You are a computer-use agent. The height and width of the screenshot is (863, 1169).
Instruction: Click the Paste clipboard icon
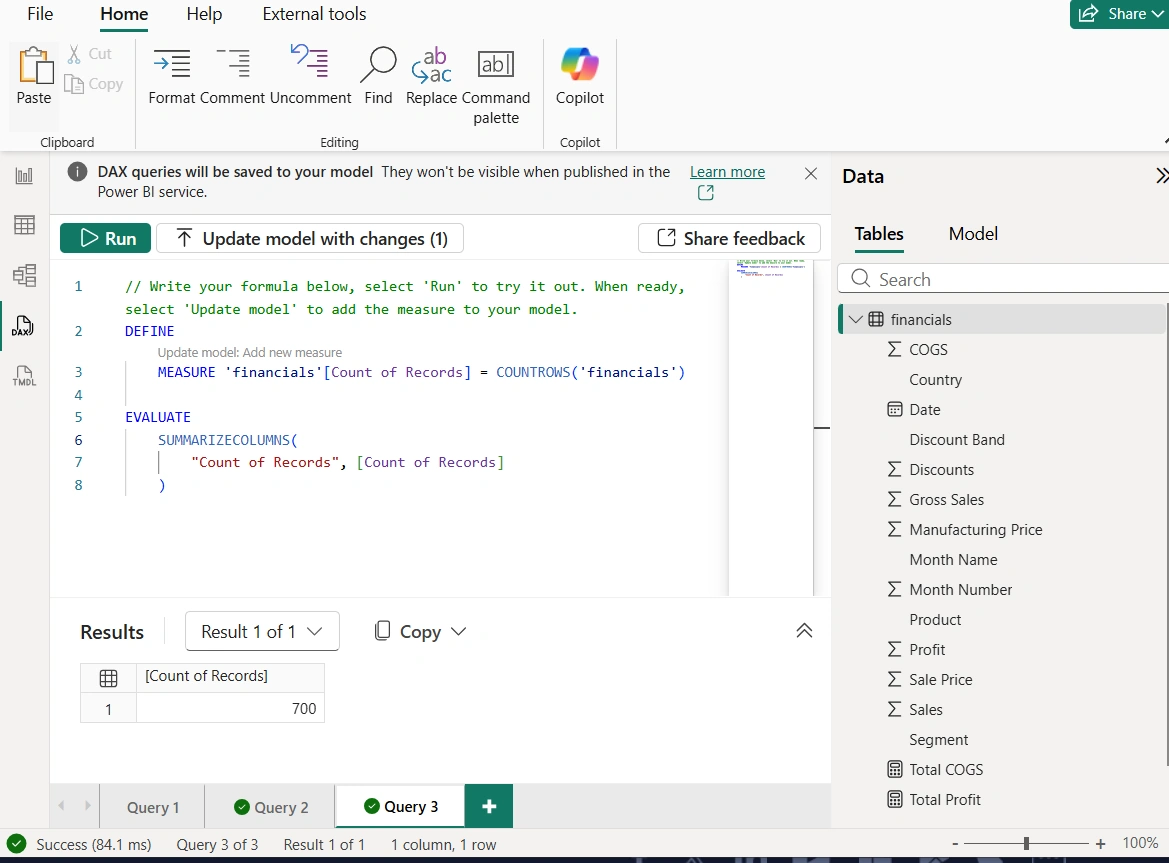tap(34, 66)
